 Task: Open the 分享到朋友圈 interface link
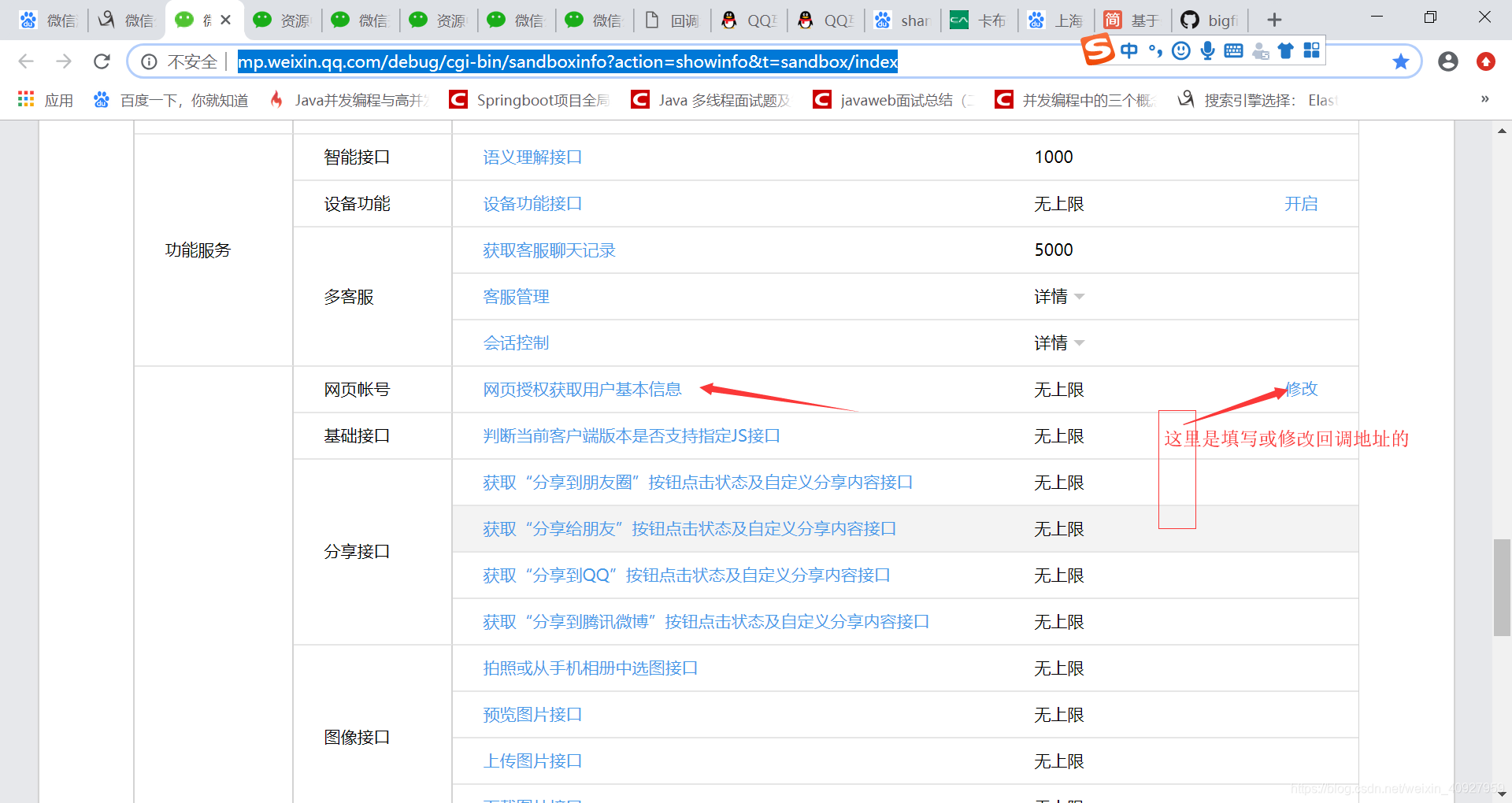click(x=698, y=483)
